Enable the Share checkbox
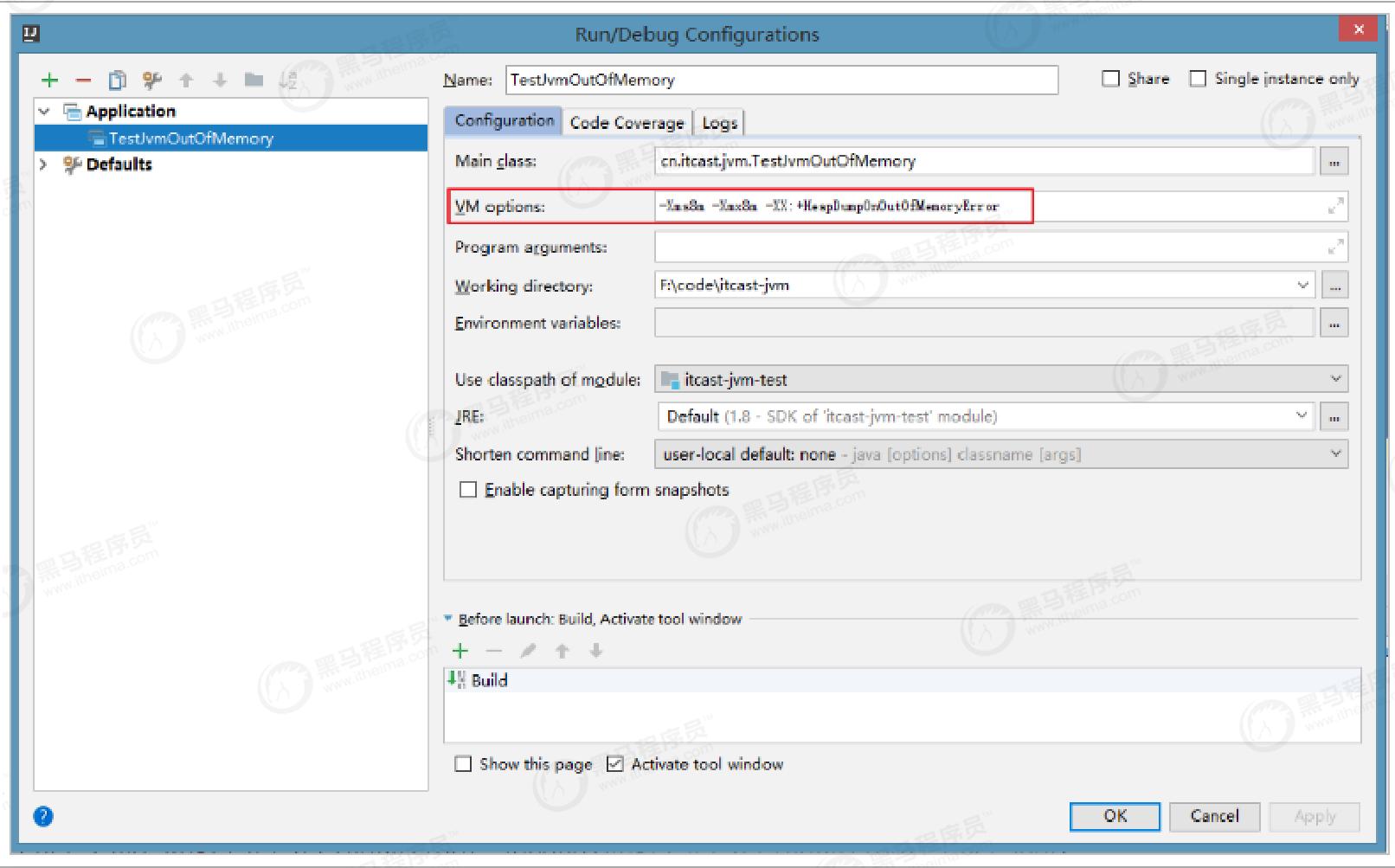Image resolution: width=1395 pixels, height=868 pixels. coord(1110,79)
